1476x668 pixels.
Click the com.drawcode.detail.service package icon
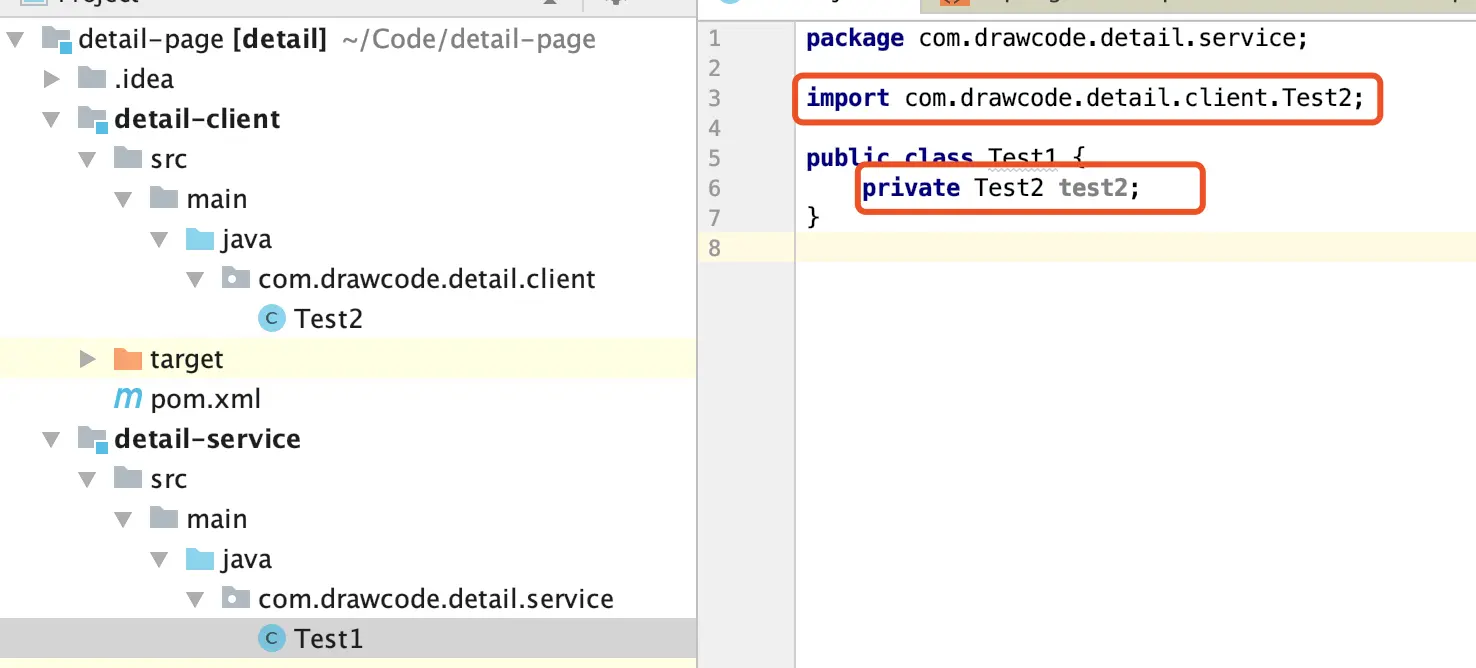coord(236,598)
